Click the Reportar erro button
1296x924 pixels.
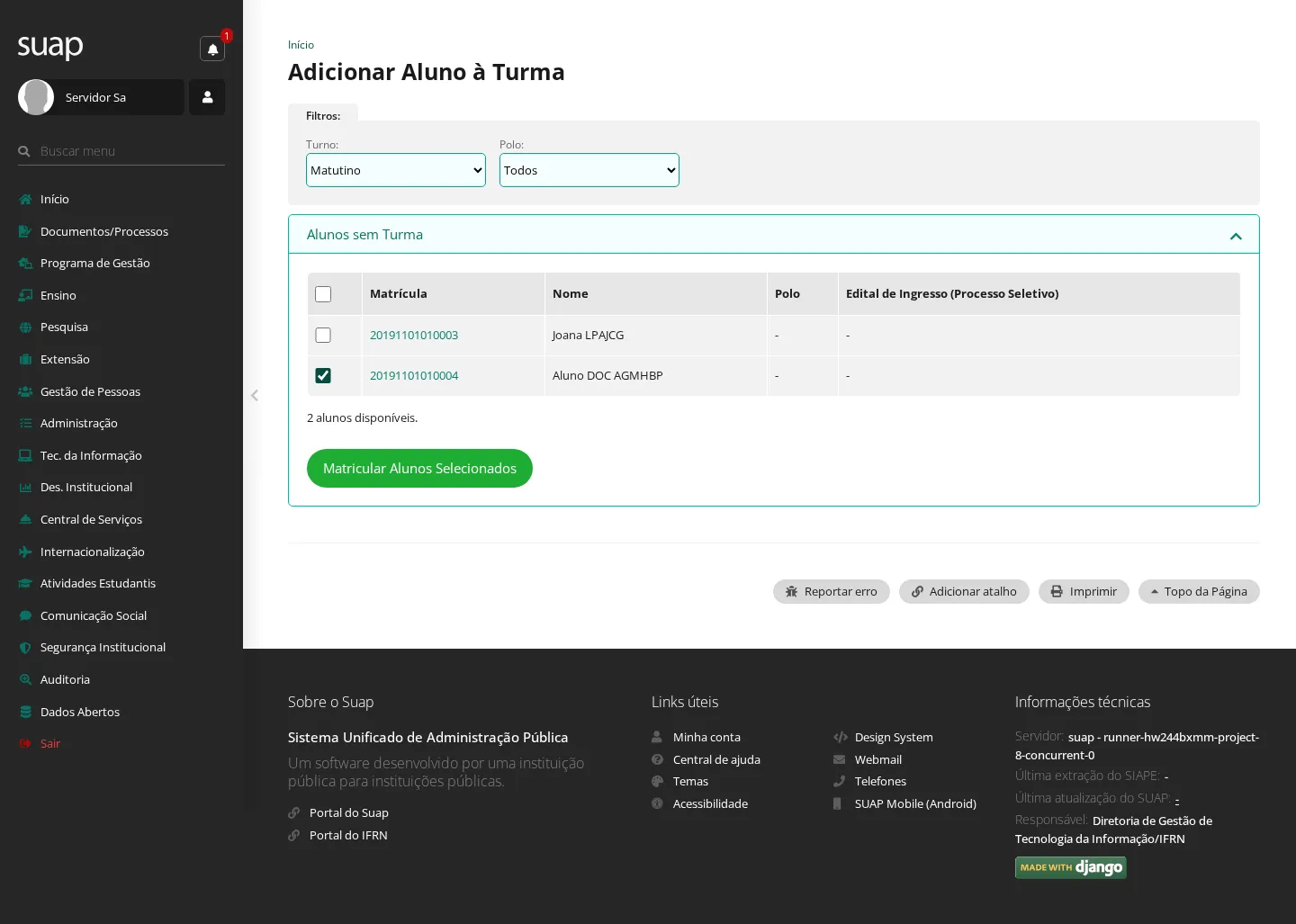[x=832, y=591]
